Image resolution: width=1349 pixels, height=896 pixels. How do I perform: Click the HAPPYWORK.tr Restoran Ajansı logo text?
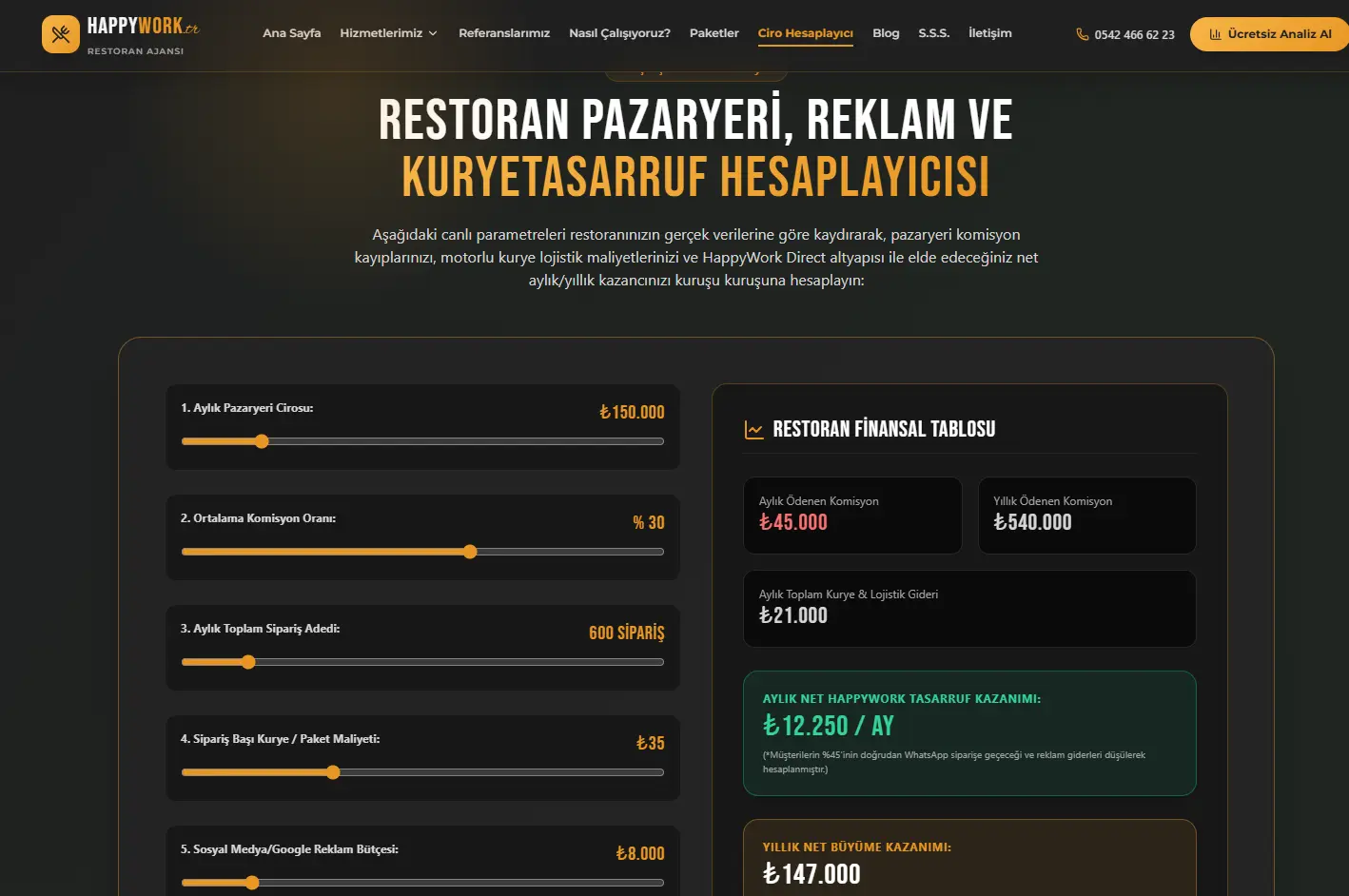[143, 35]
